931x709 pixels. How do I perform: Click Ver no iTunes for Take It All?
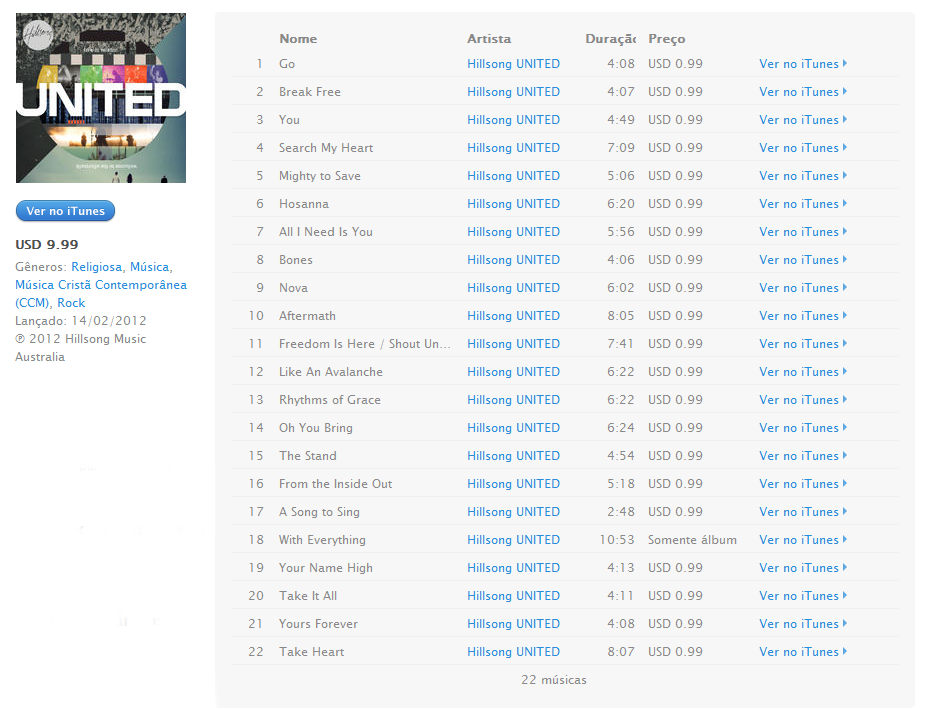click(803, 596)
